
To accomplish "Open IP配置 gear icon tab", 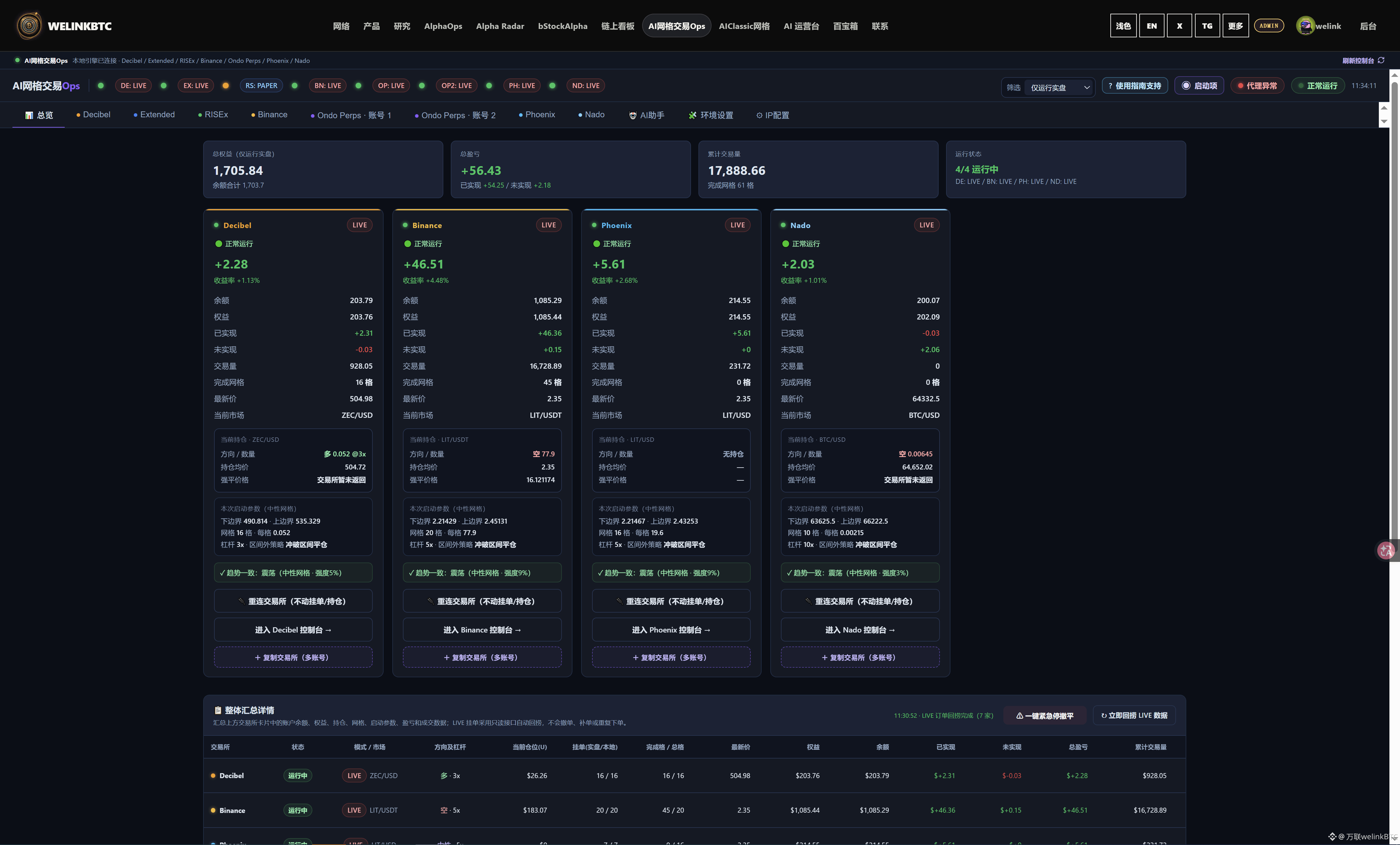I will click(773, 115).
